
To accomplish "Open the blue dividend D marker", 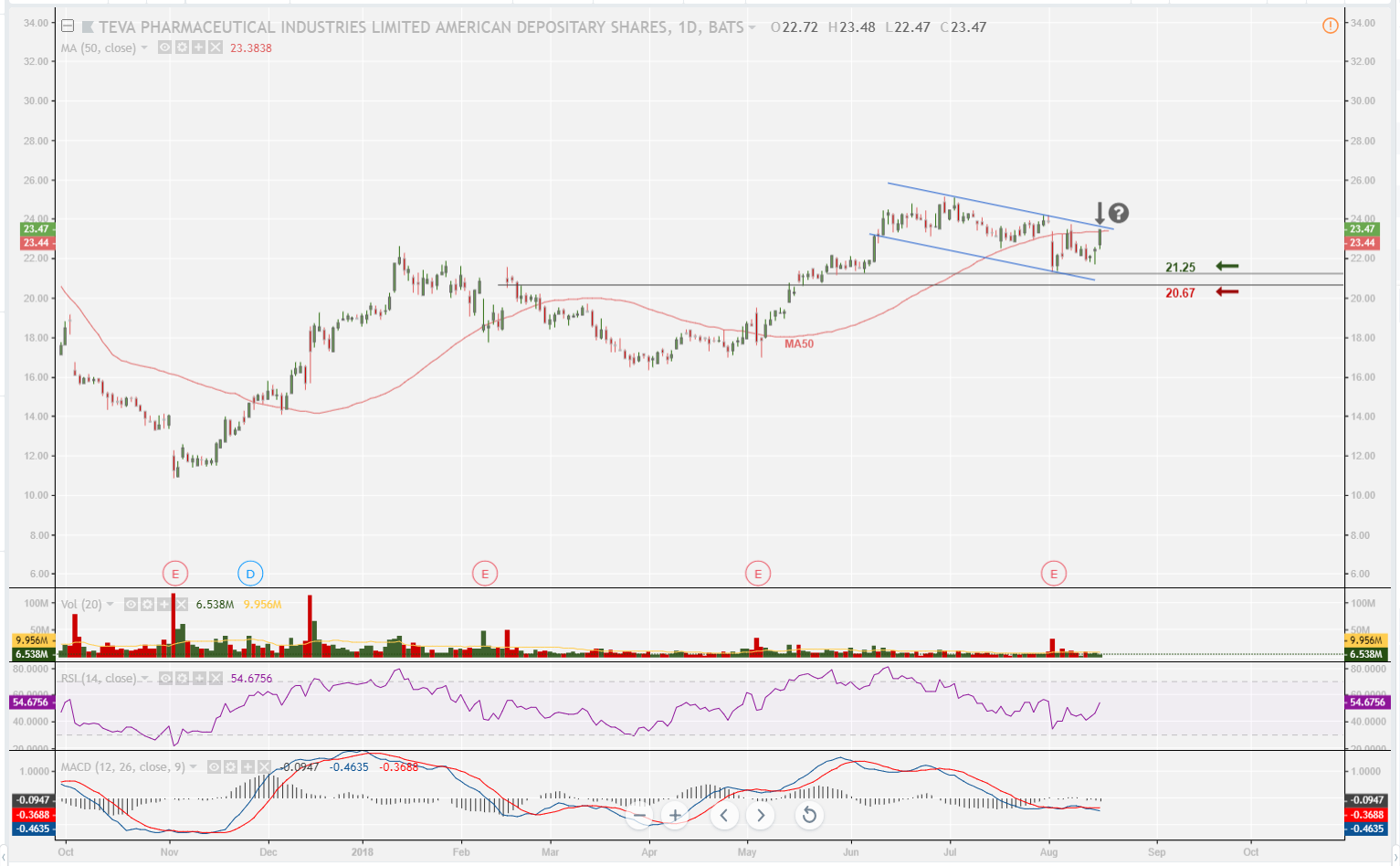I will click(x=250, y=574).
